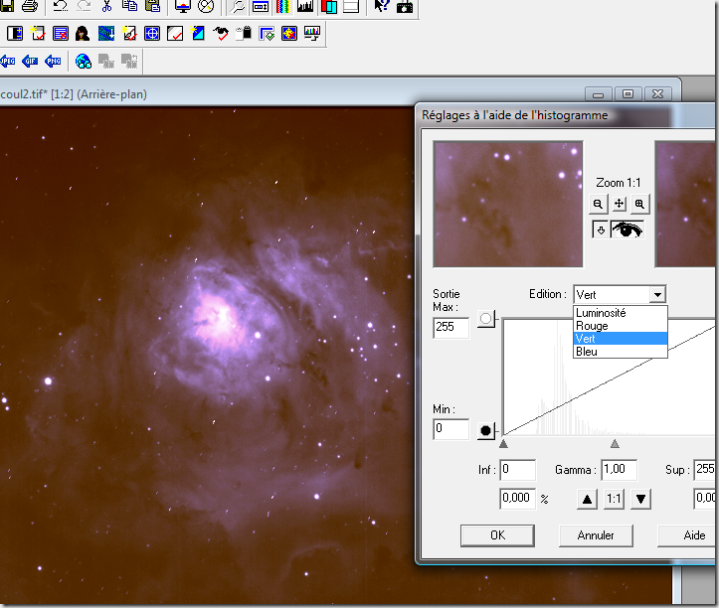This screenshot has height=608, width=719.
Task: Click the zoom out magnifier in the dialog
Action: point(598,204)
